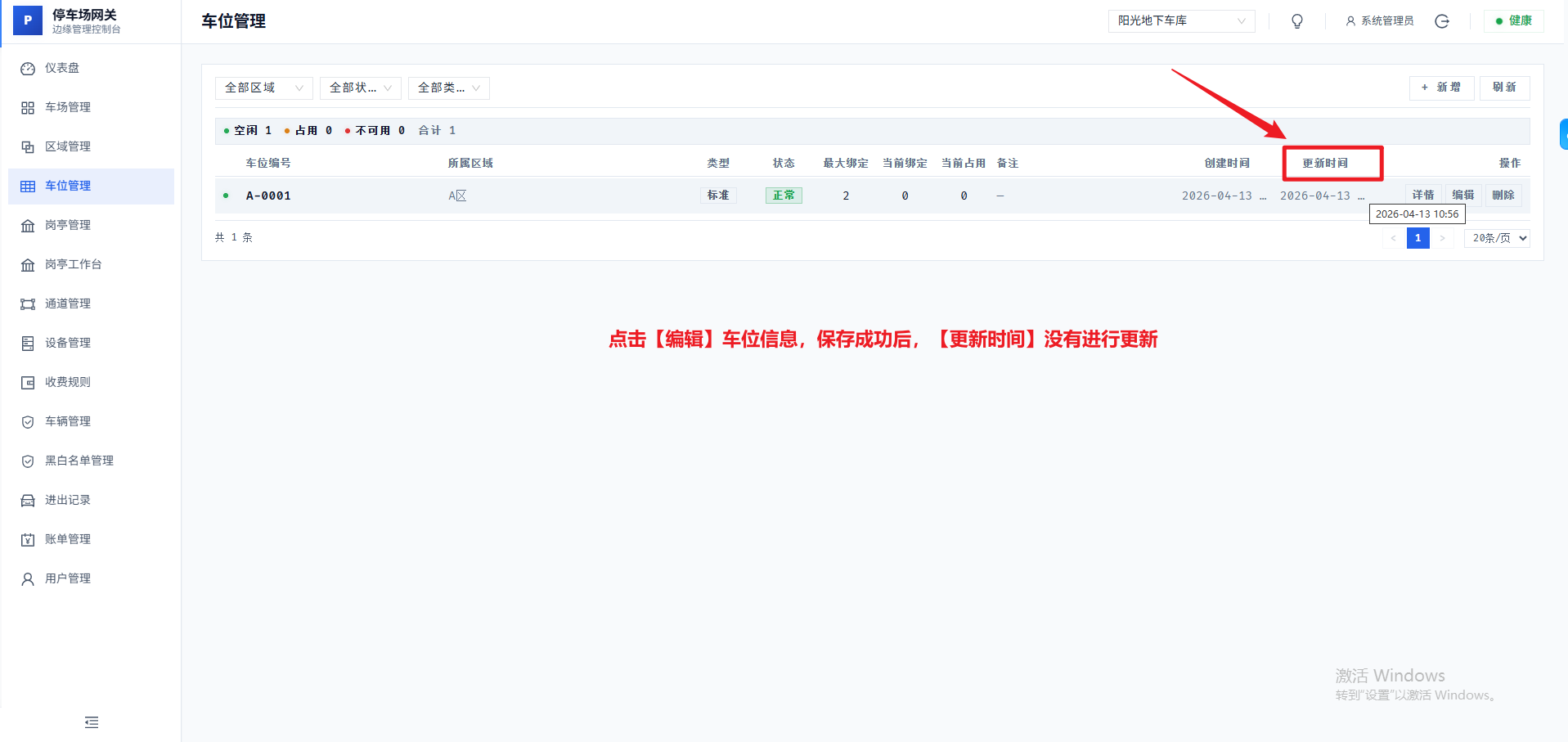Image resolution: width=1568 pixels, height=742 pixels.
Task: Click the lightbulb icon in top bar
Action: click(1296, 20)
